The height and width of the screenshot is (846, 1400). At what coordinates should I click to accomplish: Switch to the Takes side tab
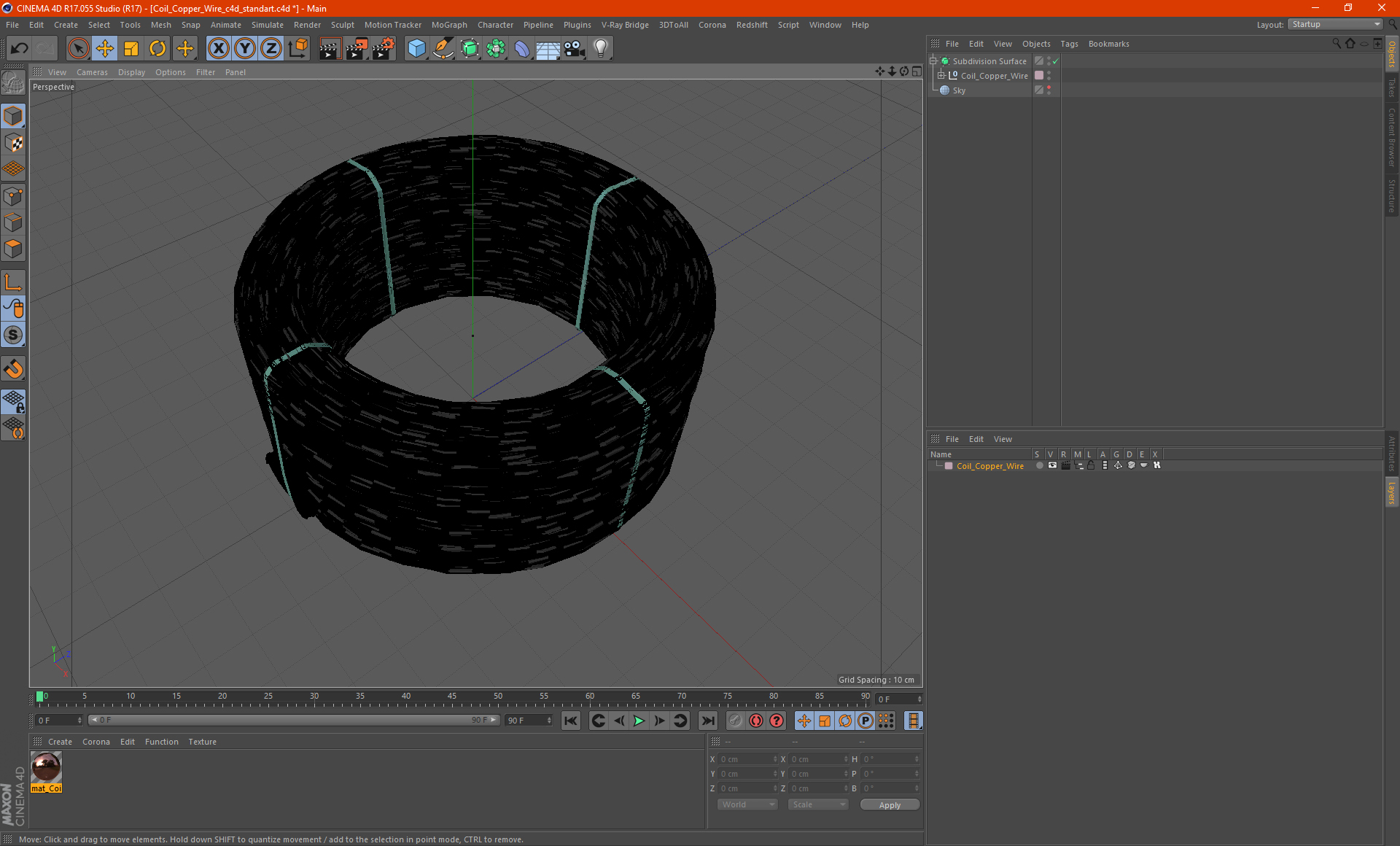click(x=1392, y=88)
